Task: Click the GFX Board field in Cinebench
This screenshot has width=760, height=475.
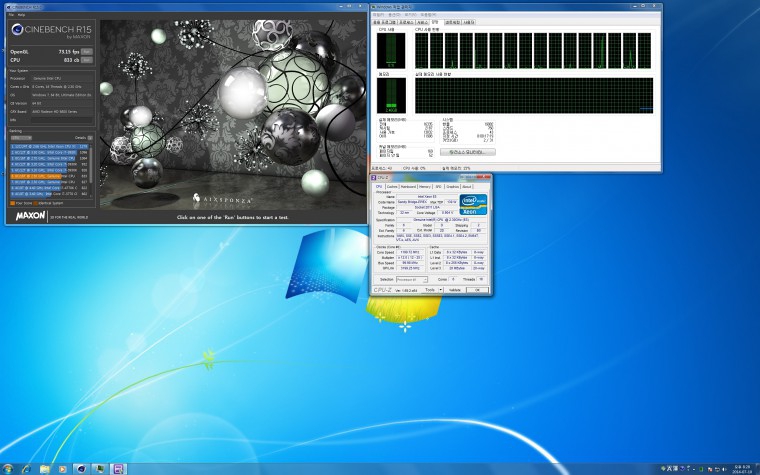Action: [x=62, y=111]
